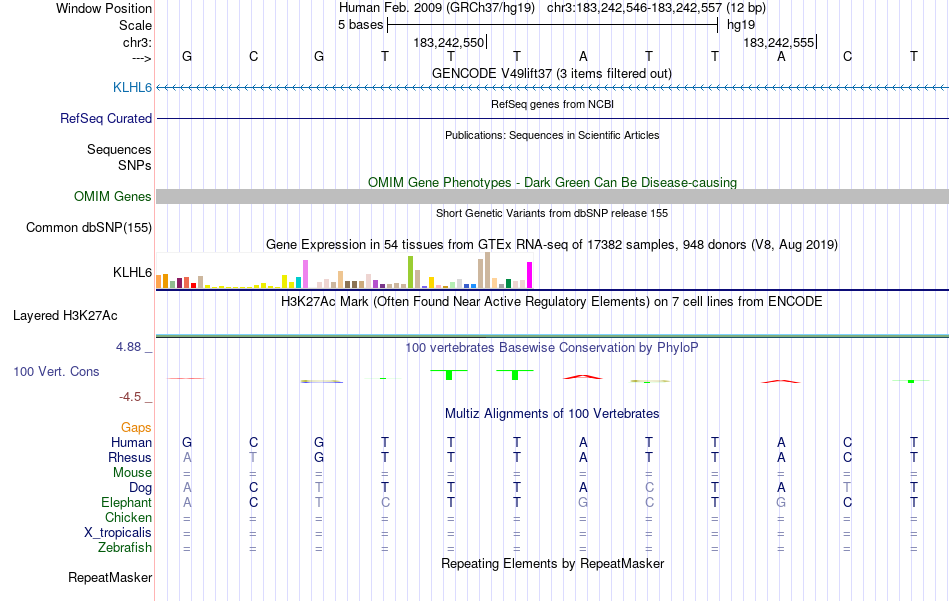
Task: Click the Common dbSNP(155) track label
Action: [88, 227]
